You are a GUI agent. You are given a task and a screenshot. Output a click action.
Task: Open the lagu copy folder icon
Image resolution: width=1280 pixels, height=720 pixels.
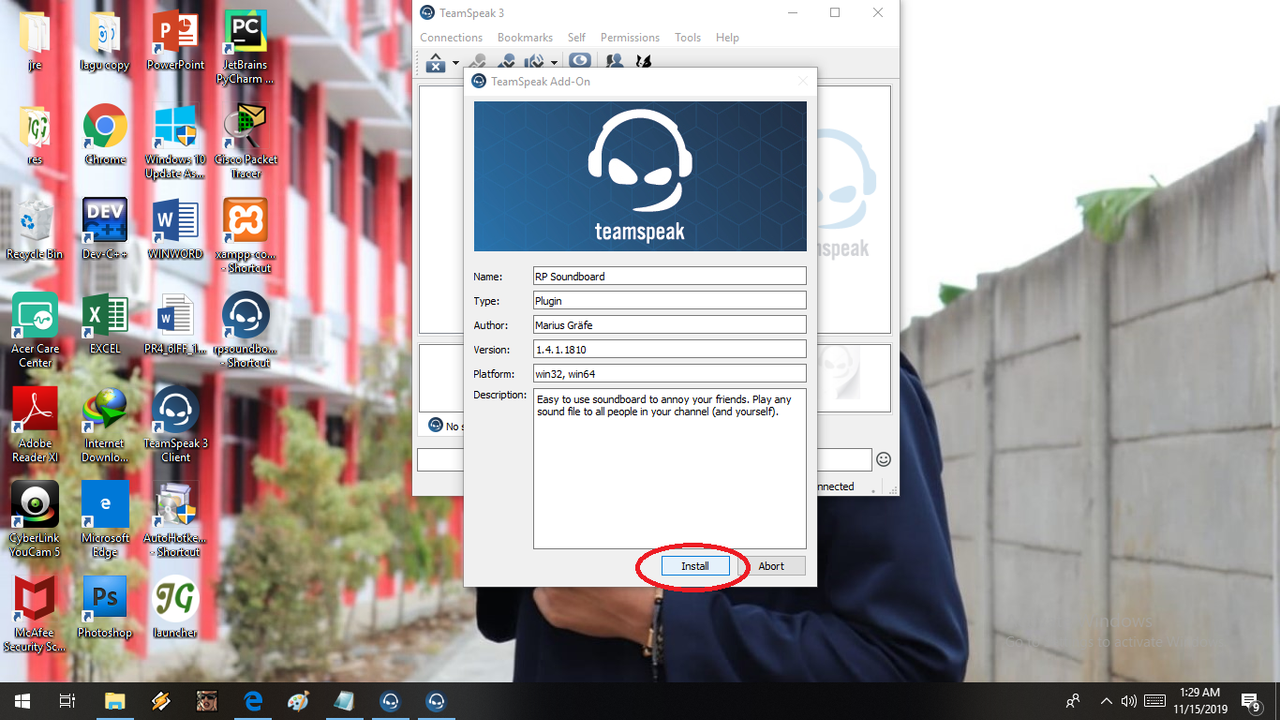click(105, 42)
